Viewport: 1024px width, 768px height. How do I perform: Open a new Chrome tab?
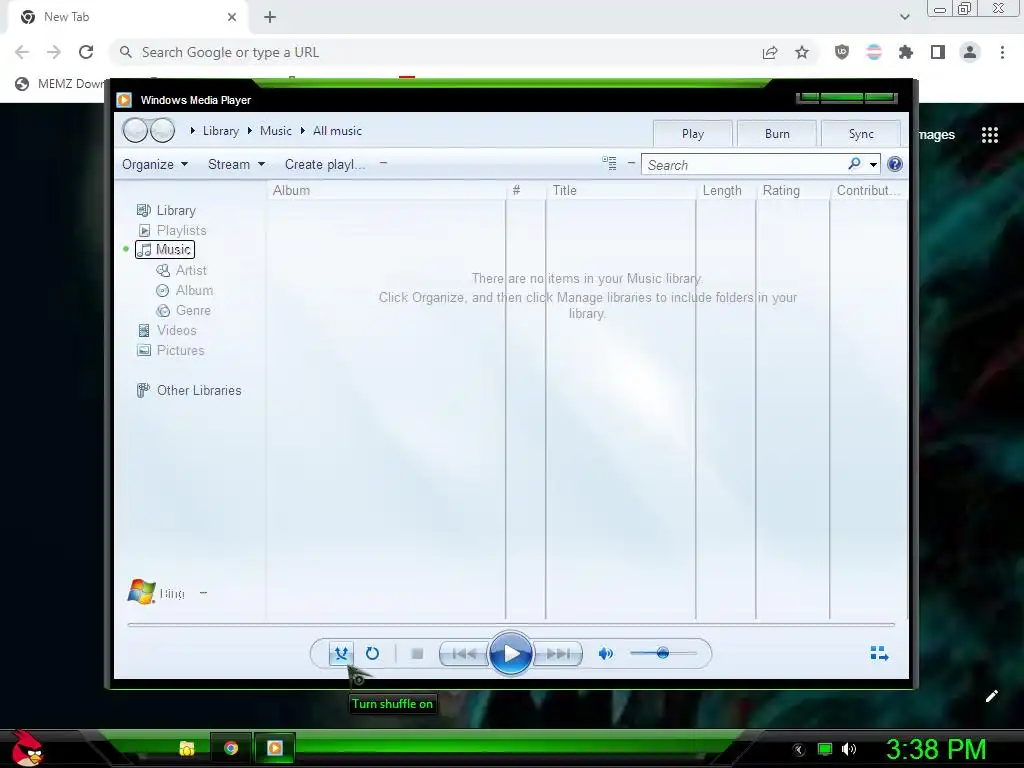(x=270, y=17)
